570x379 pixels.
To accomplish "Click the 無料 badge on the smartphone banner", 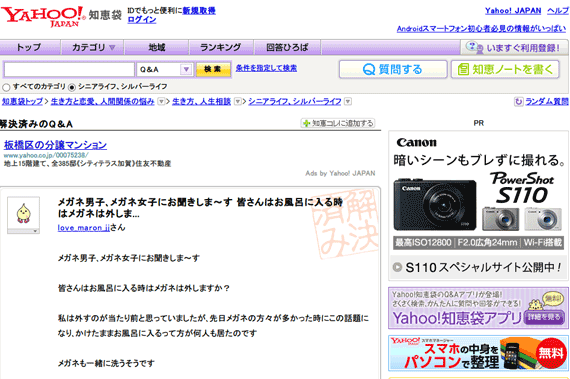I will [551, 353].
